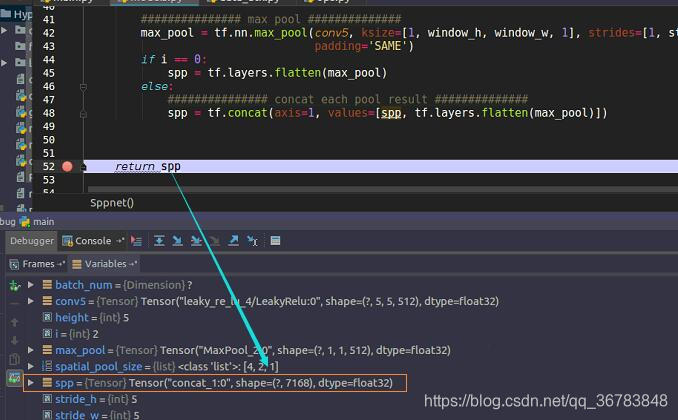This screenshot has width=678, height=420.
Task: Collapse the fold marker on line 46
Action: 83,87
